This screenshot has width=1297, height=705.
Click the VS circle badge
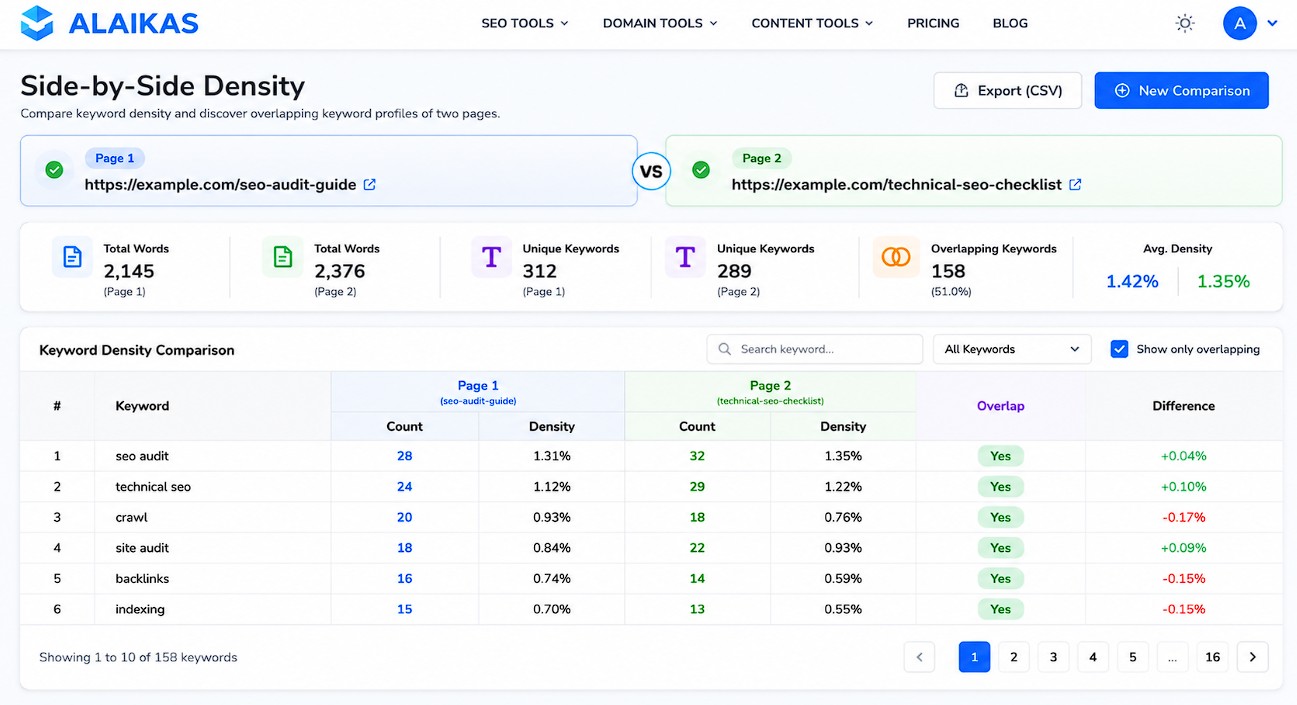pyautogui.click(x=651, y=171)
